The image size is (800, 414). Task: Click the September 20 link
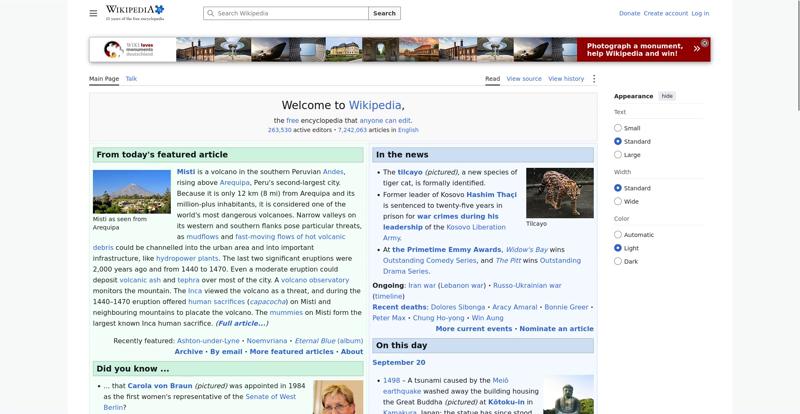point(399,362)
